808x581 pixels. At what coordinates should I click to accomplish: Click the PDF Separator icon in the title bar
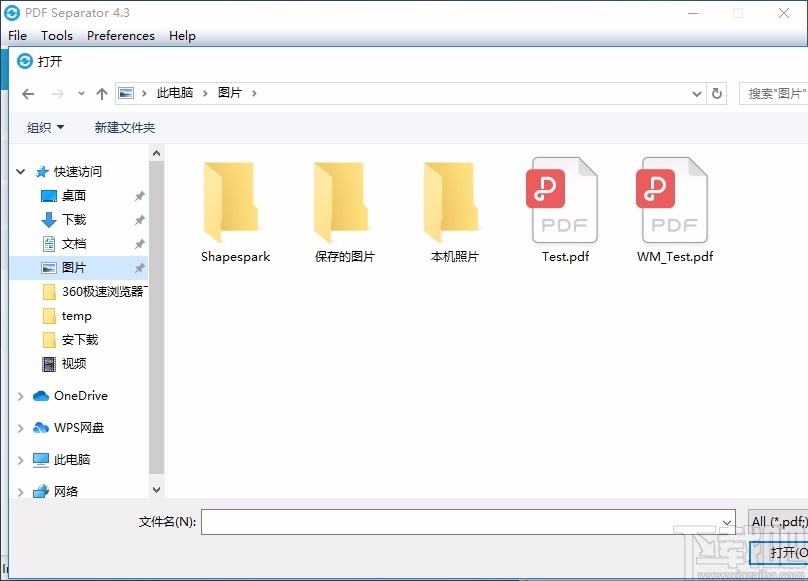coord(13,13)
